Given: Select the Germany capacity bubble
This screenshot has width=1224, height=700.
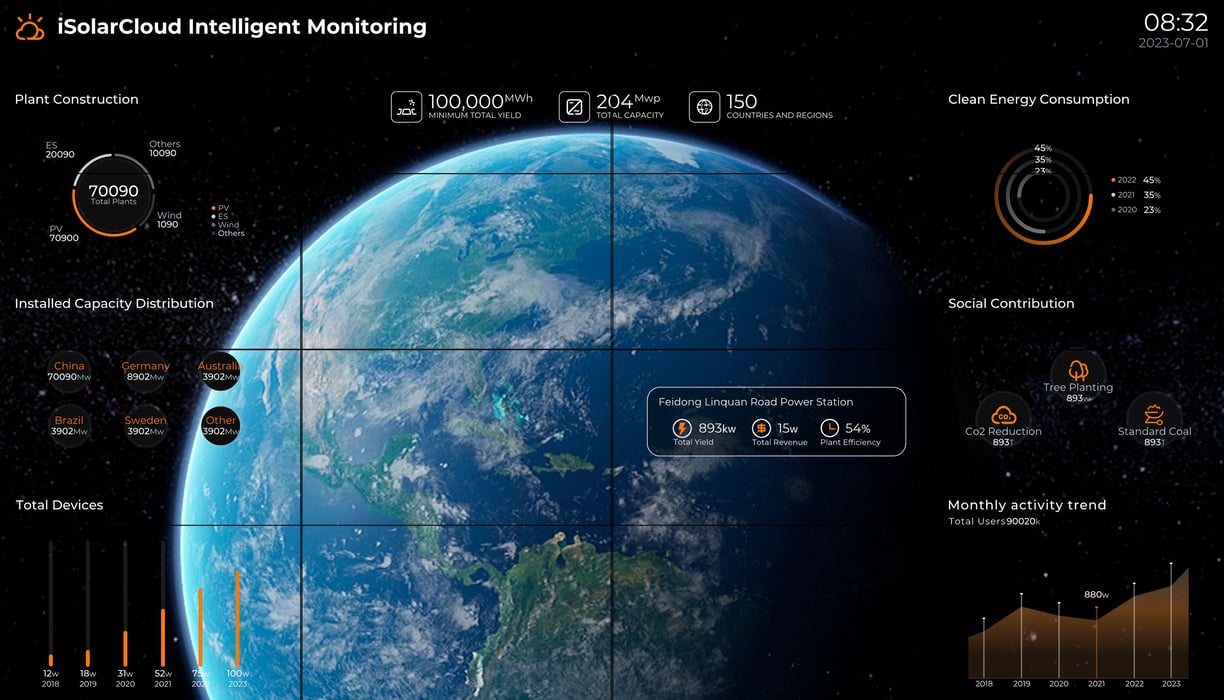Looking at the screenshot, I should [145, 371].
